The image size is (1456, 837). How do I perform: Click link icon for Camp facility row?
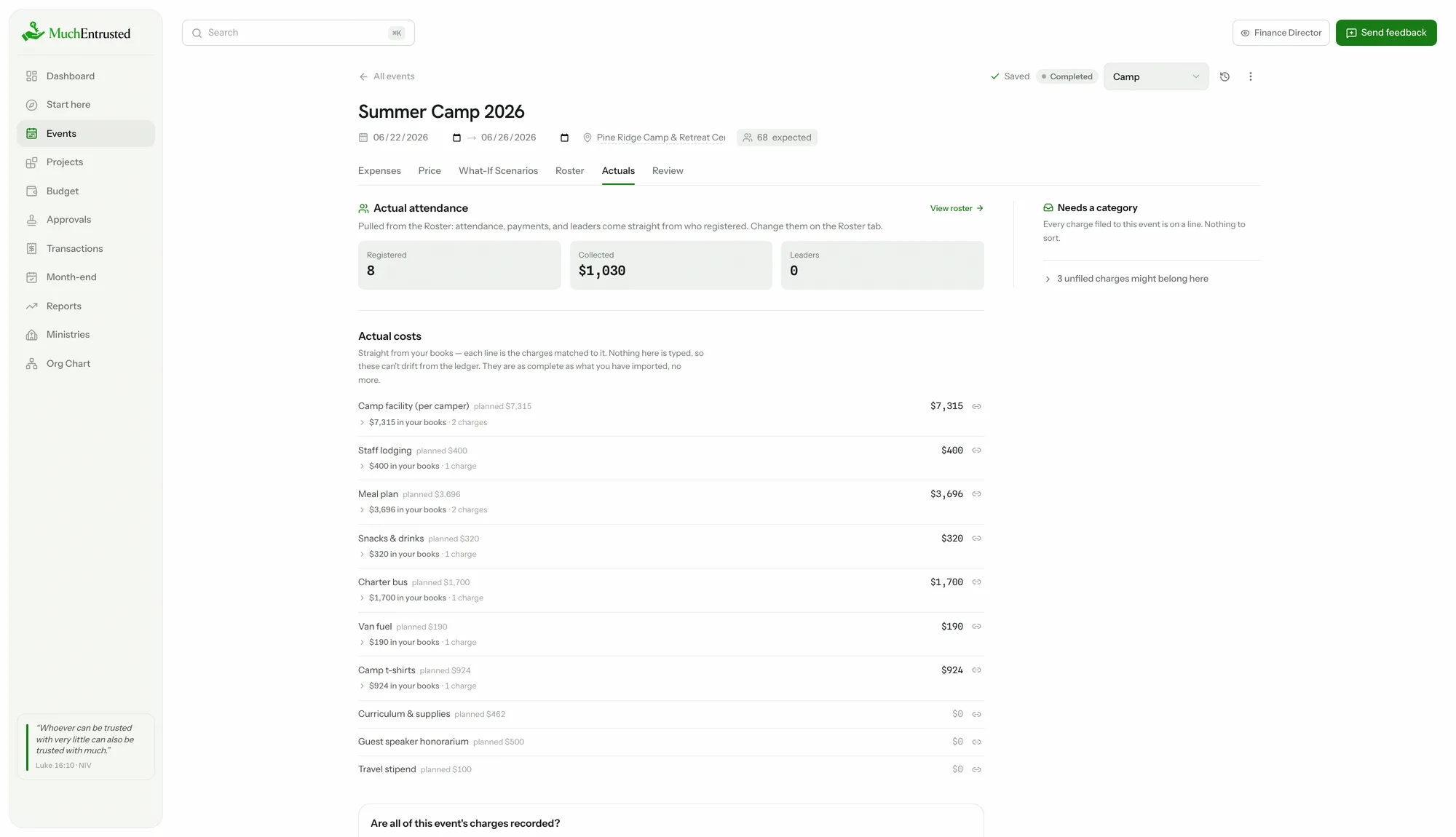pyautogui.click(x=976, y=406)
